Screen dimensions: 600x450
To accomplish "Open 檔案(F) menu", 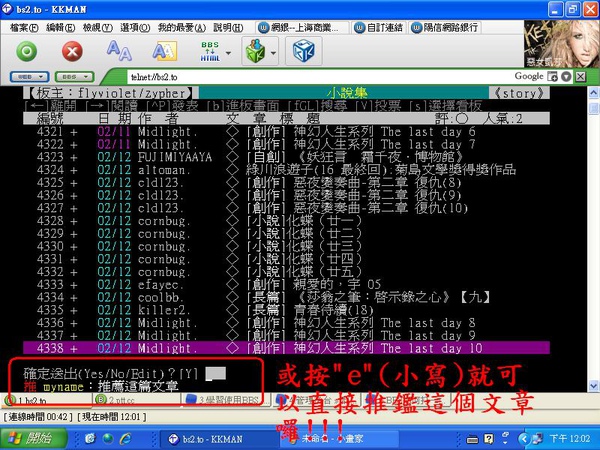I will (x=24, y=28).
